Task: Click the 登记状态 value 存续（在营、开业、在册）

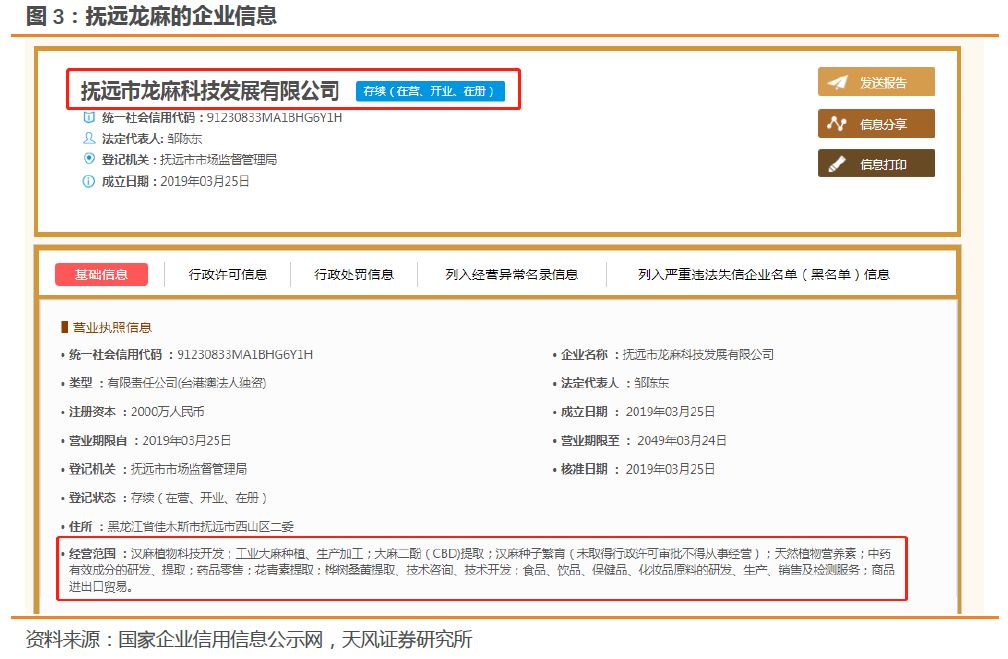Action: coord(199,498)
